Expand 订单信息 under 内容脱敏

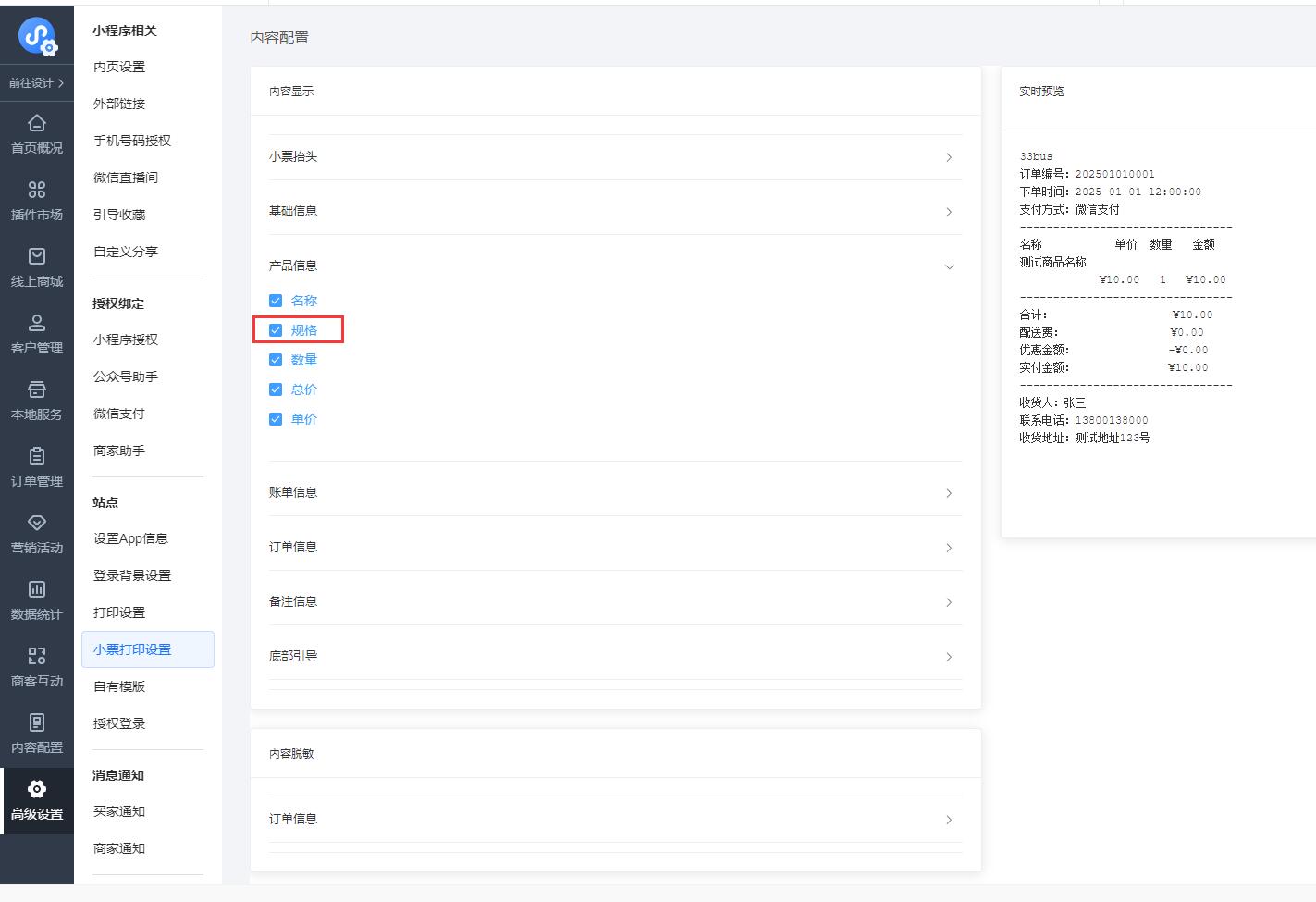[949, 820]
